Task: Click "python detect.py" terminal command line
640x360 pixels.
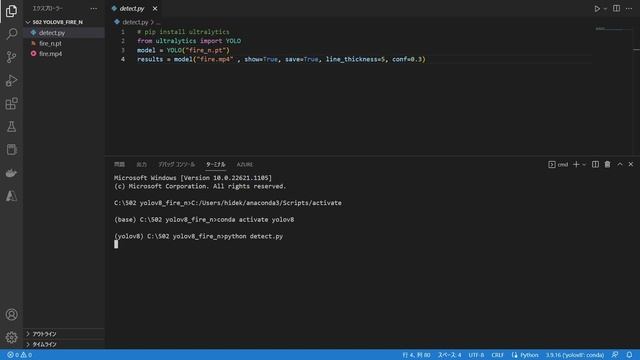Action: (253, 236)
